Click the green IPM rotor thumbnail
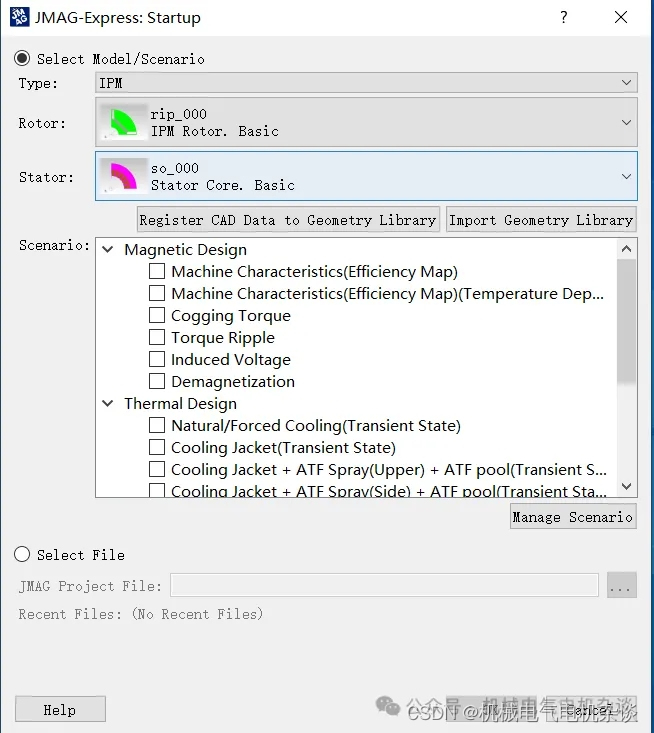 click(123, 122)
